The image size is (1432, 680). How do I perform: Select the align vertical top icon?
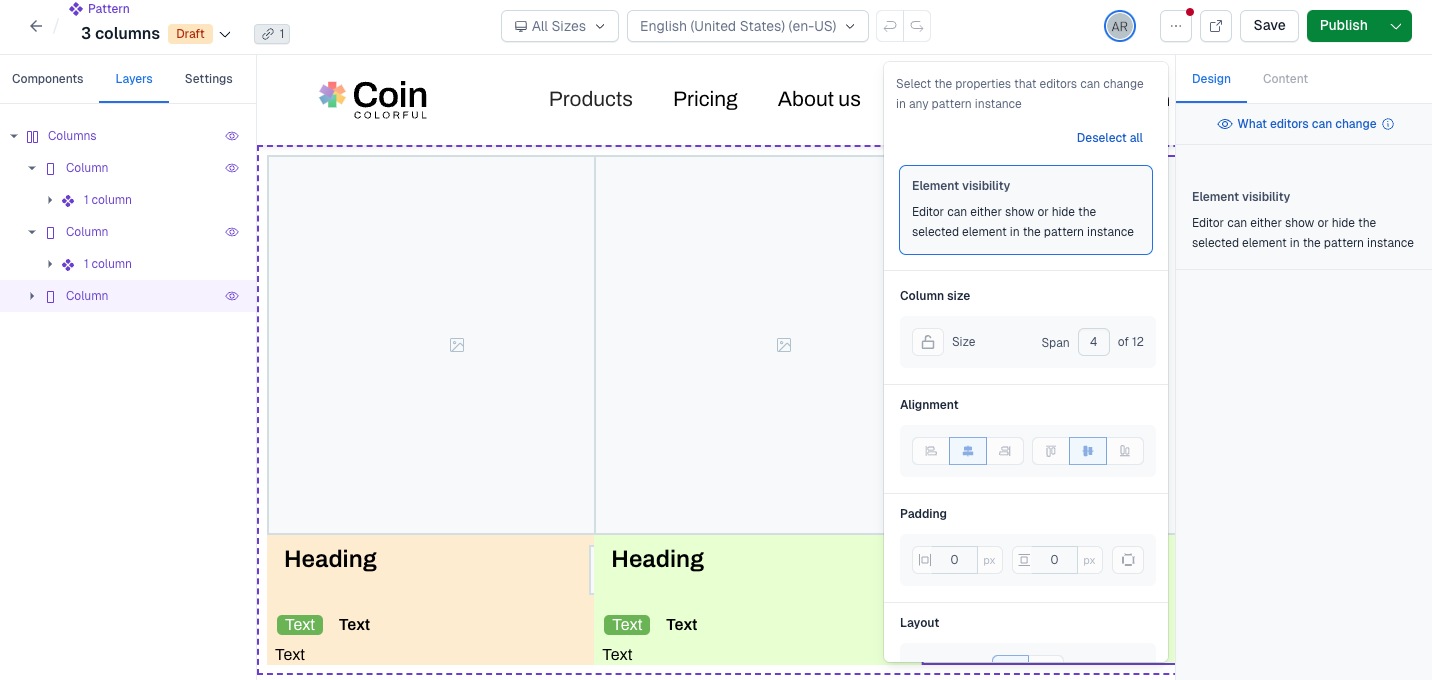click(x=1050, y=451)
